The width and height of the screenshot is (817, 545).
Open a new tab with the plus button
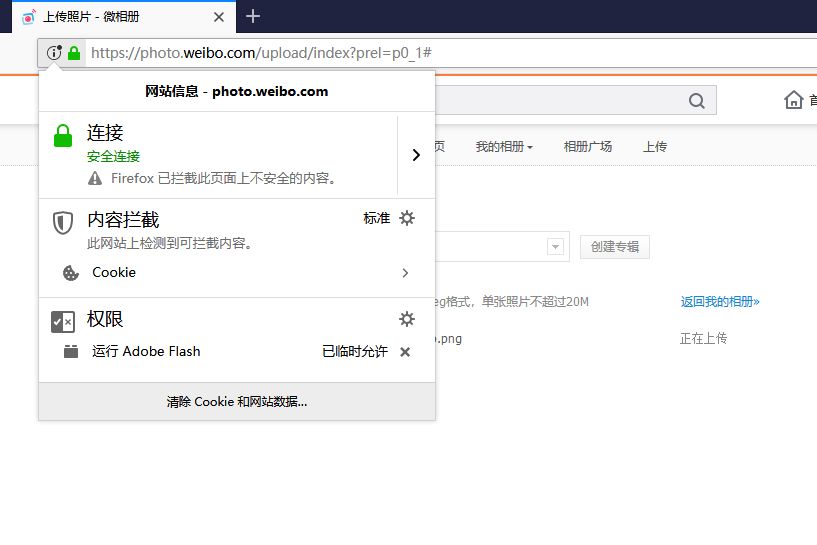click(253, 17)
